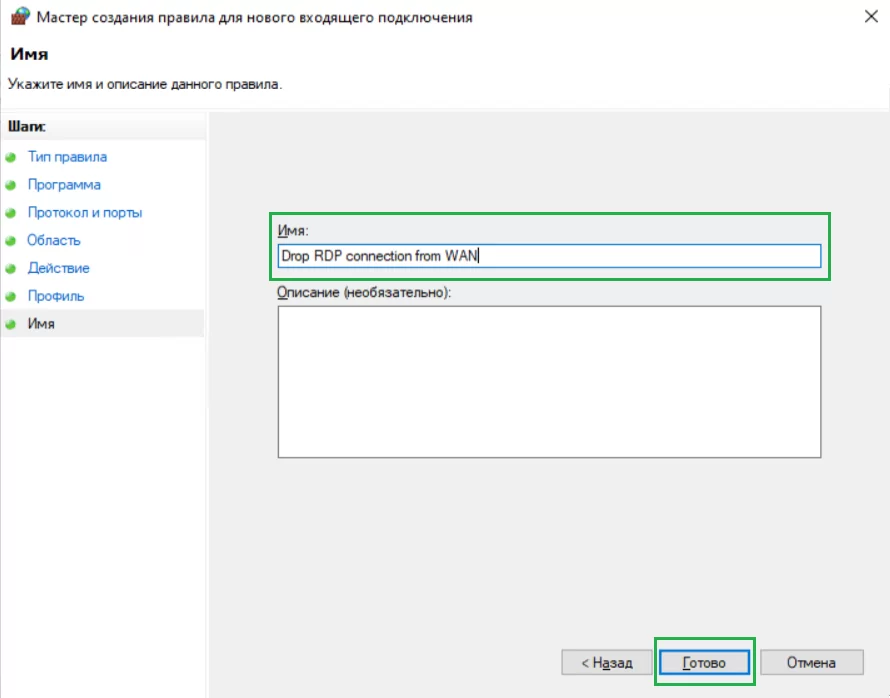The height and width of the screenshot is (698, 890).
Task: Finish the wizard with Готово
Action: (x=704, y=662)
